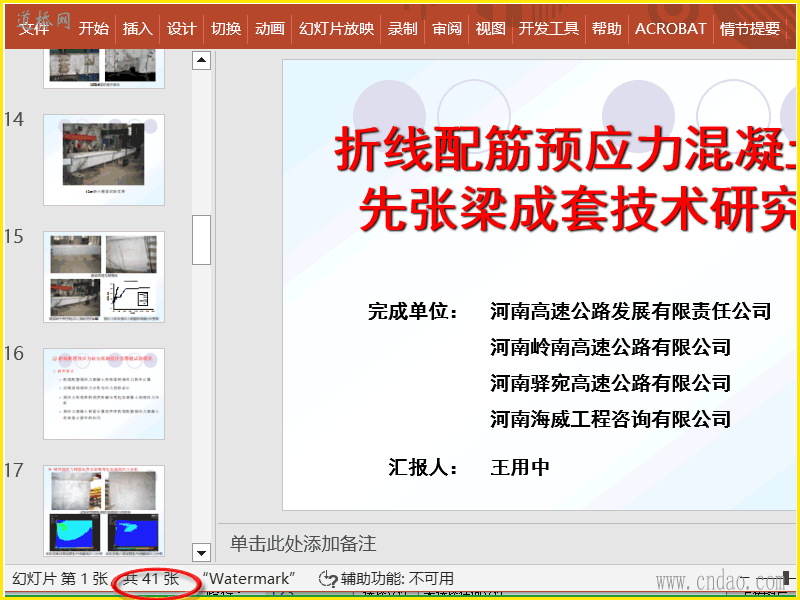Open the 文件 menu tab

[x=34, y=29]
